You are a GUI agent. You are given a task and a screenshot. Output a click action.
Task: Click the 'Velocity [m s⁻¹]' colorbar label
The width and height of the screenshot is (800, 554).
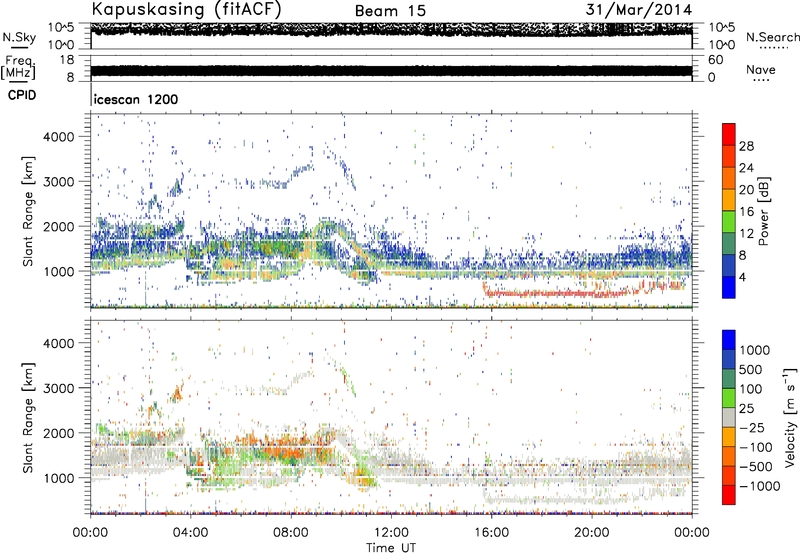tap(790, 417)
